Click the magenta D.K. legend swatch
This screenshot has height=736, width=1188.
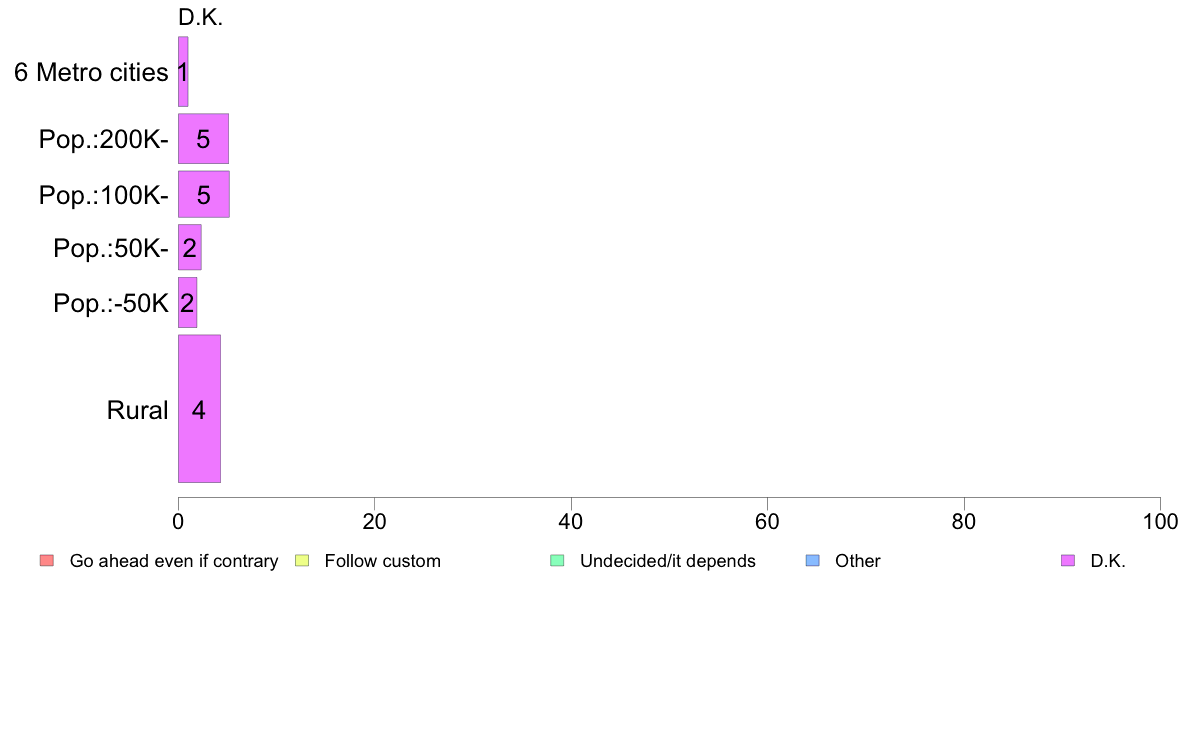[x=1068, y=561]
